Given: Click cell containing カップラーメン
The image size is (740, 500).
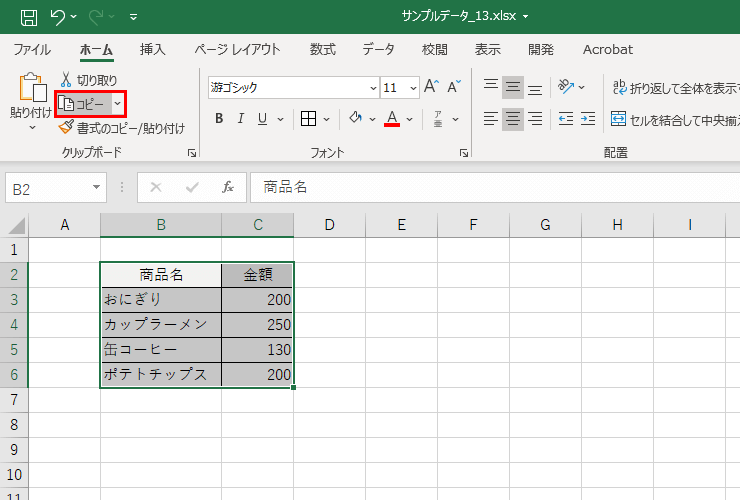Looking at the screenshot, I should pyautogui.click(x=161, y=325).
